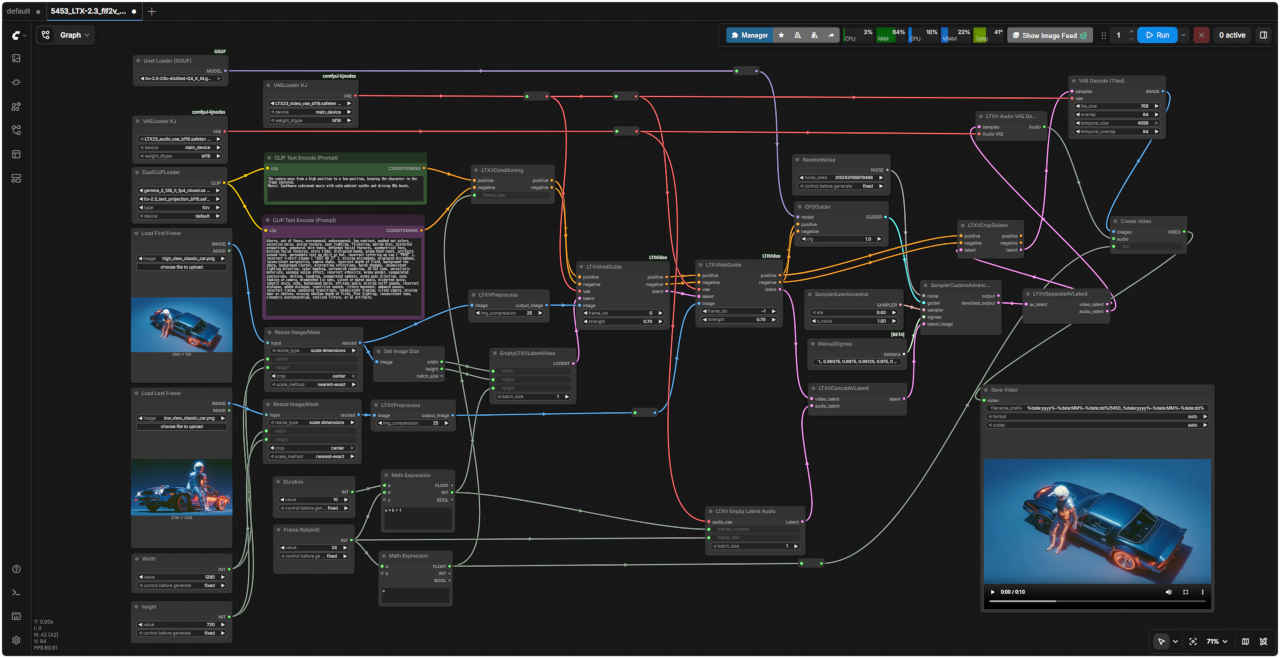Click the 0 active jobs indicator
The width and height of the screenshot is (1280, 658).
click(1232, 35)
